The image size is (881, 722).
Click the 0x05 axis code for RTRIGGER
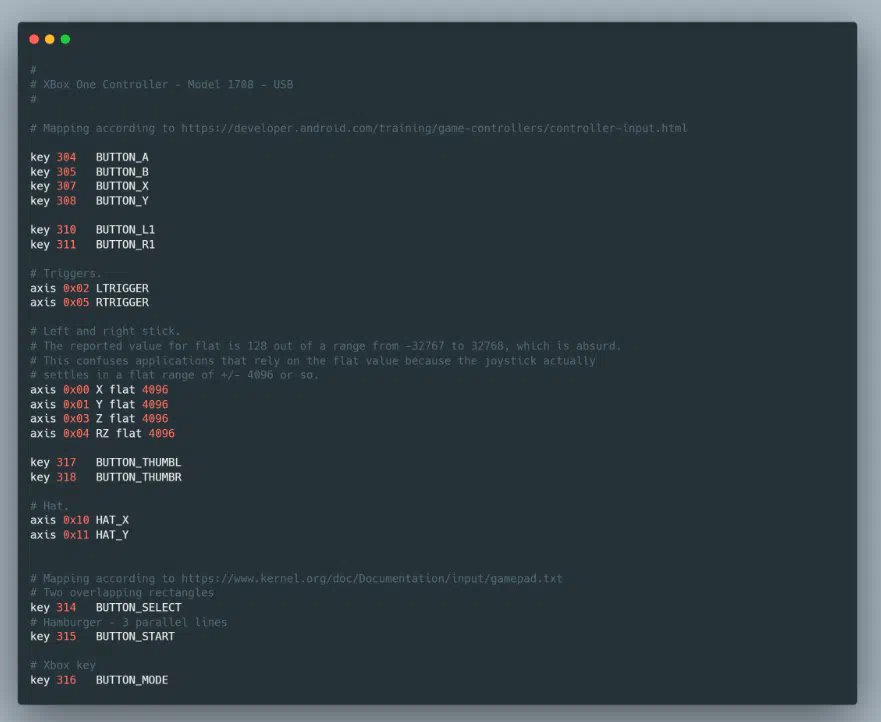click(76, 302)
